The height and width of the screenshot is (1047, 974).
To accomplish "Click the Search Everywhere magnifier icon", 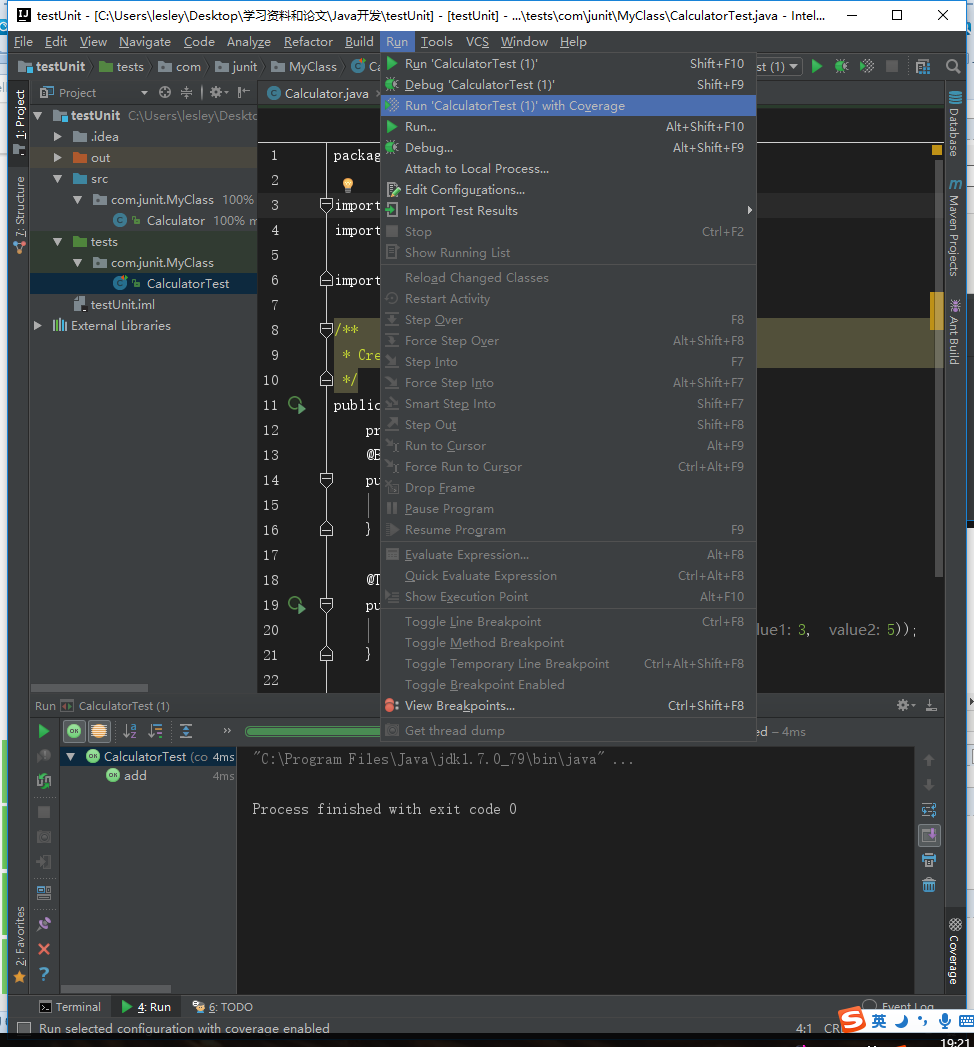I will 953,66.
